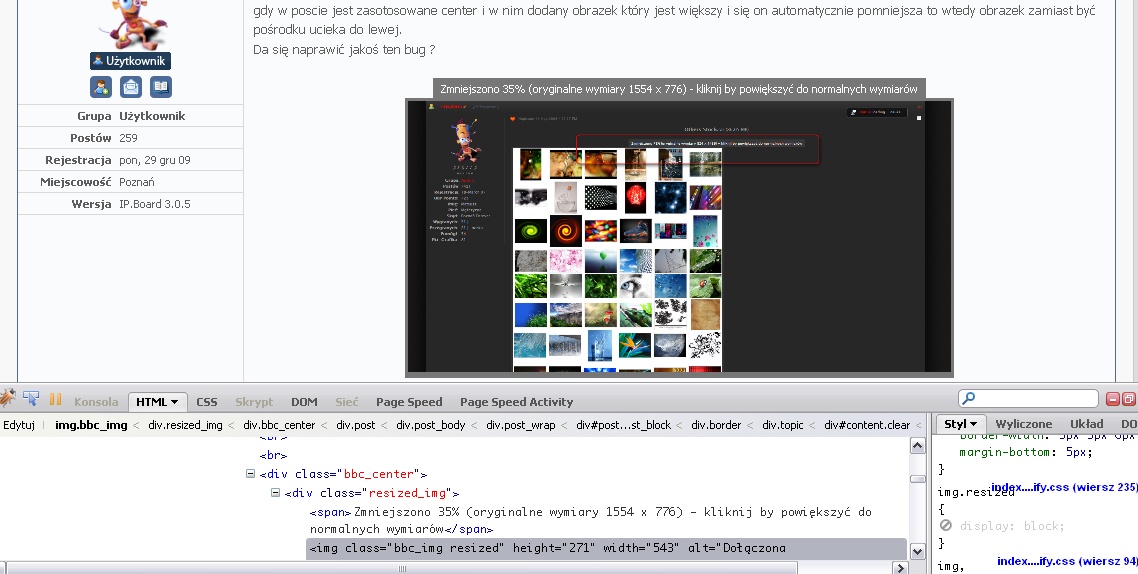Click the HTML panel scroll down arrow
Screen dimensions: 1138x574
[917, 552]
